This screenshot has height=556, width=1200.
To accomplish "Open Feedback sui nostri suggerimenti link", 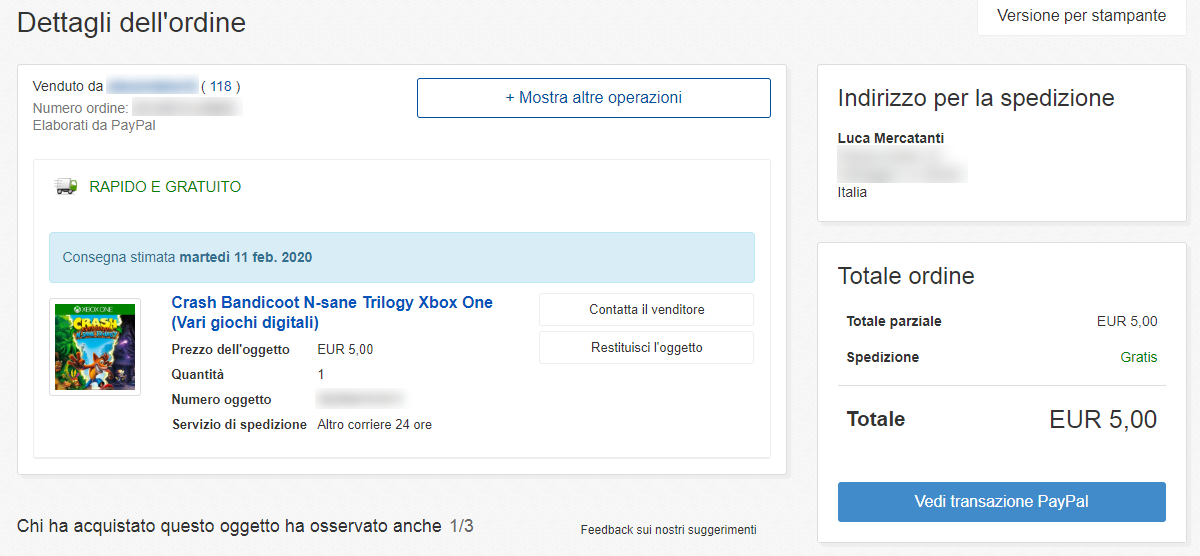I will pyautogui.click(x=668, y=530).
